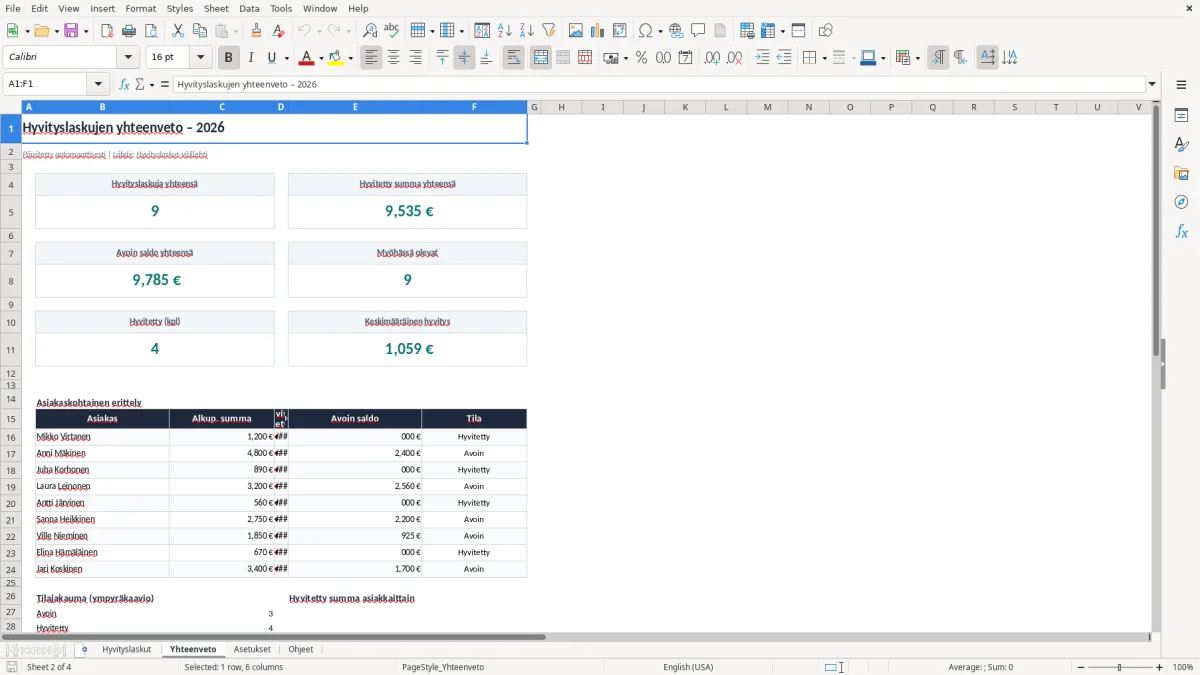This screenshot has height=675, width=1200.
Task: Toggle Bold formatting
Action: [x=229, y=58]
